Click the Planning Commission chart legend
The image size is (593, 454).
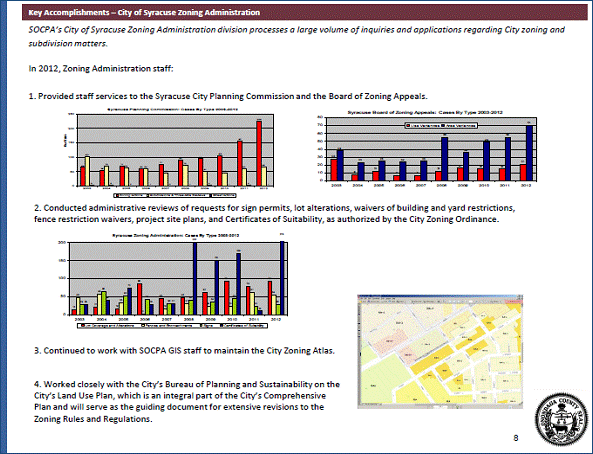point(175,195)
